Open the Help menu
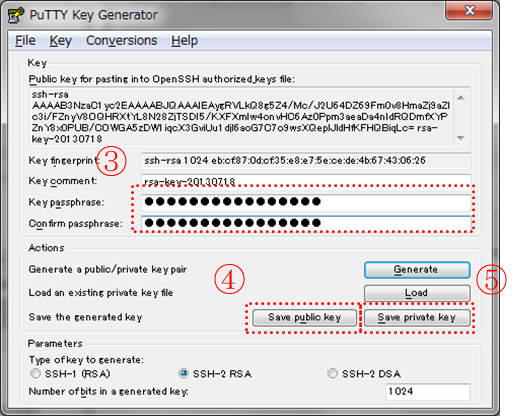Screen dimensions: 528x416 [184, 41]
